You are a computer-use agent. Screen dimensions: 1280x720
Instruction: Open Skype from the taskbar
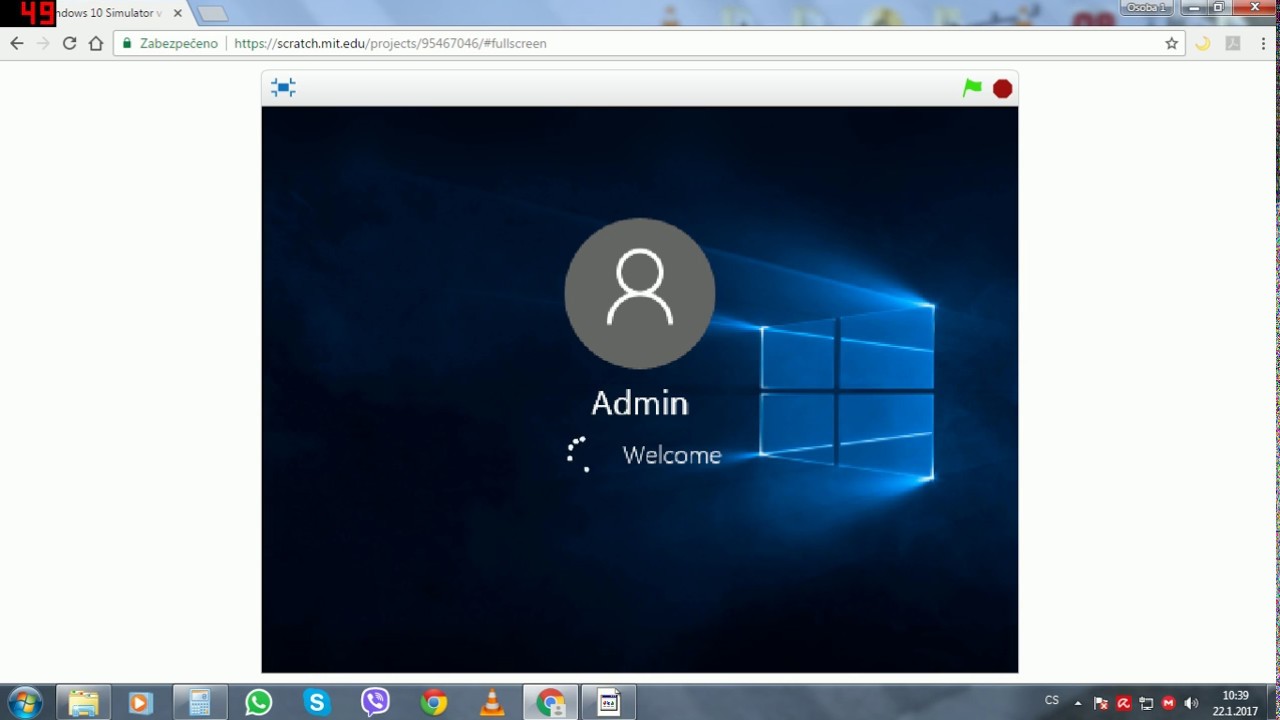(317, 703)
